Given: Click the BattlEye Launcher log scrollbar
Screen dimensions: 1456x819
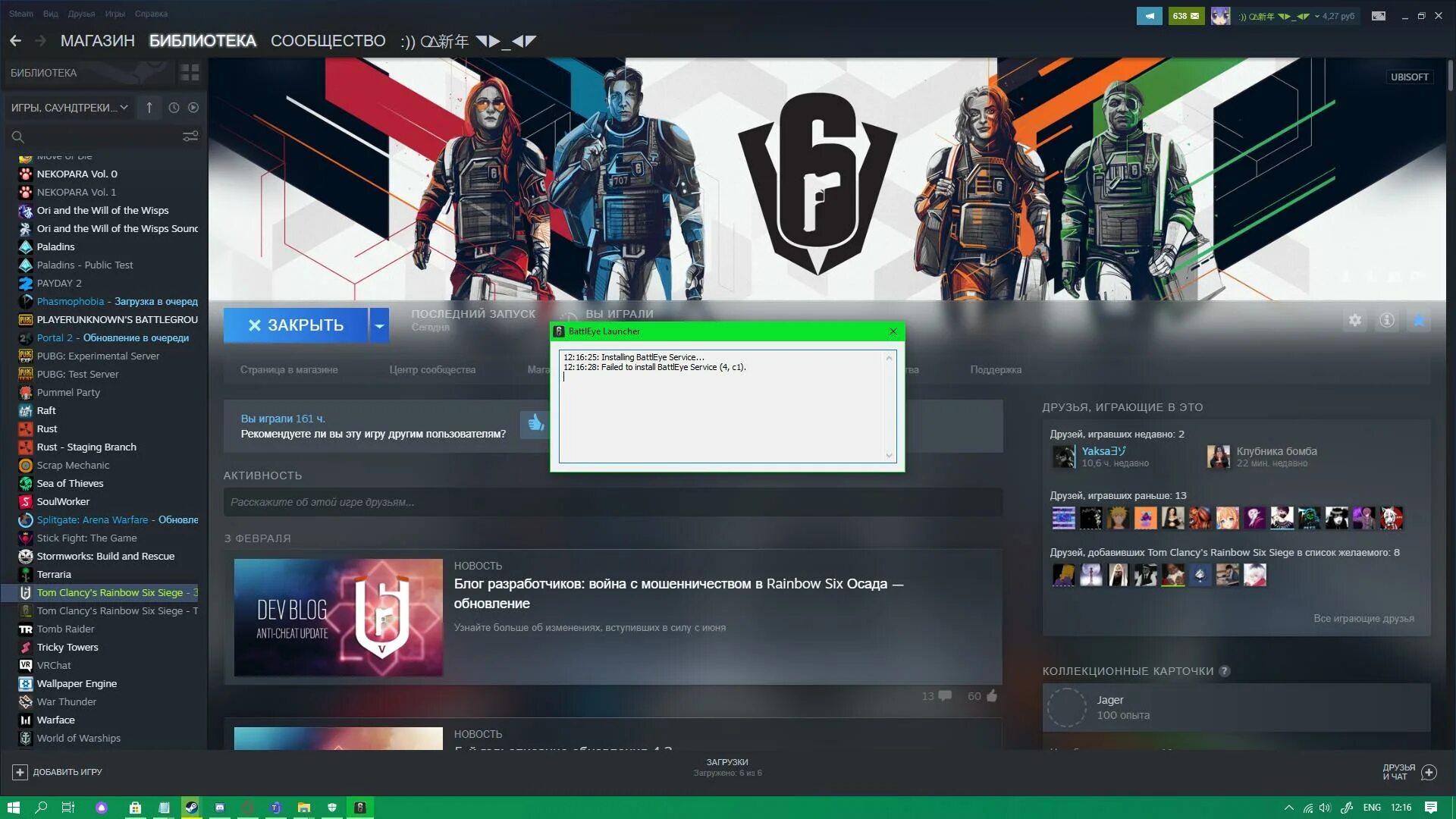Looking at the screenshot, I should (889, 406).
